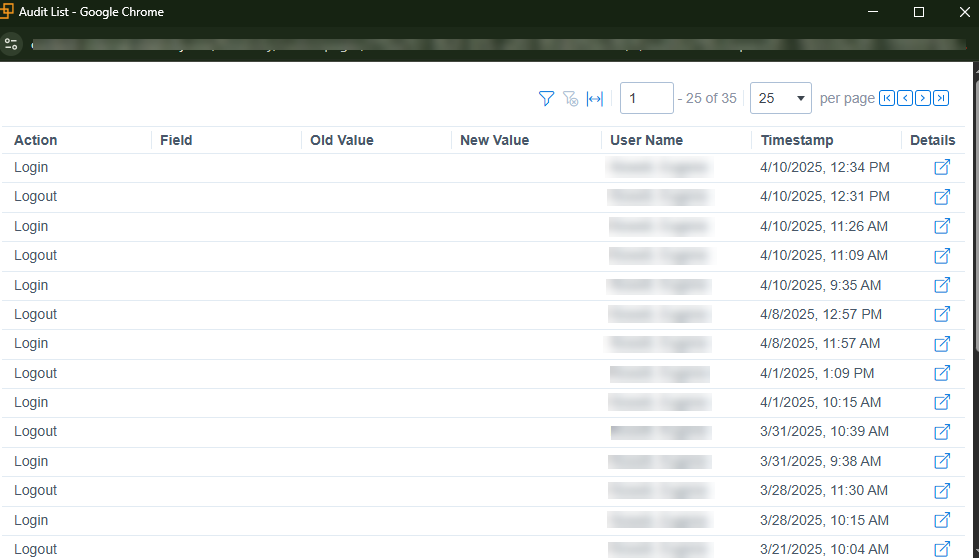Select timestamp 4/10/2025, 9:35 AM cell
Screen dimensions: 979x558
[x=820, y=285]
